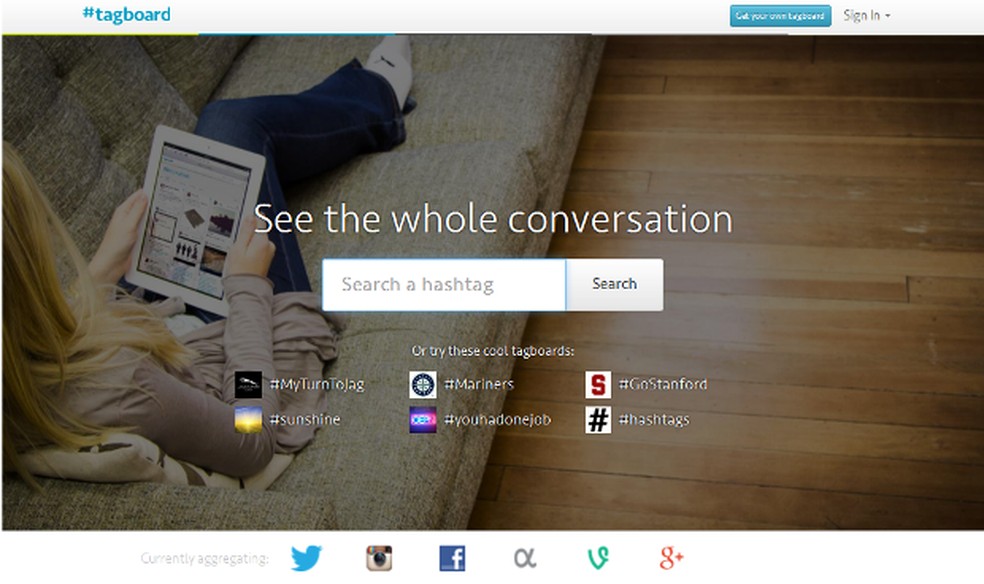Open the Vine icon
The height and width of the screenshot is (584, 984).
598,558
